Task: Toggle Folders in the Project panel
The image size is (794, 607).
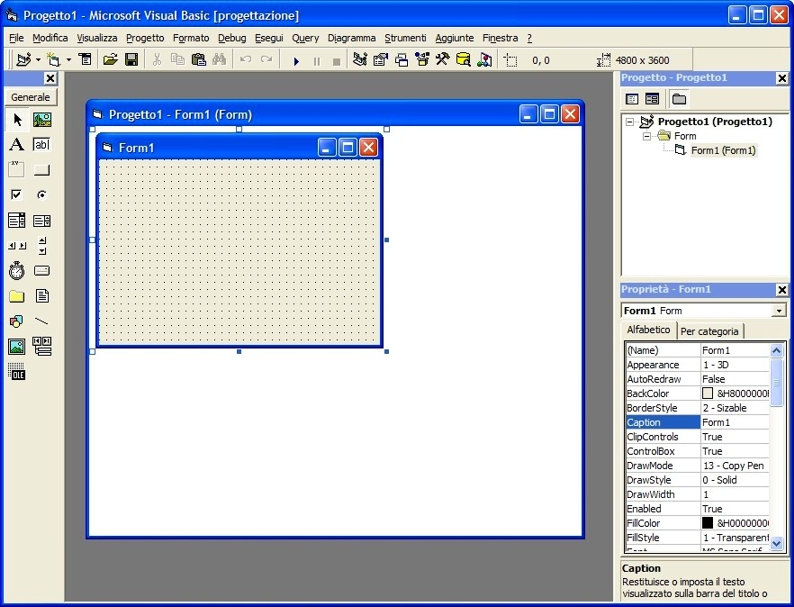Action: pos(679,99)
